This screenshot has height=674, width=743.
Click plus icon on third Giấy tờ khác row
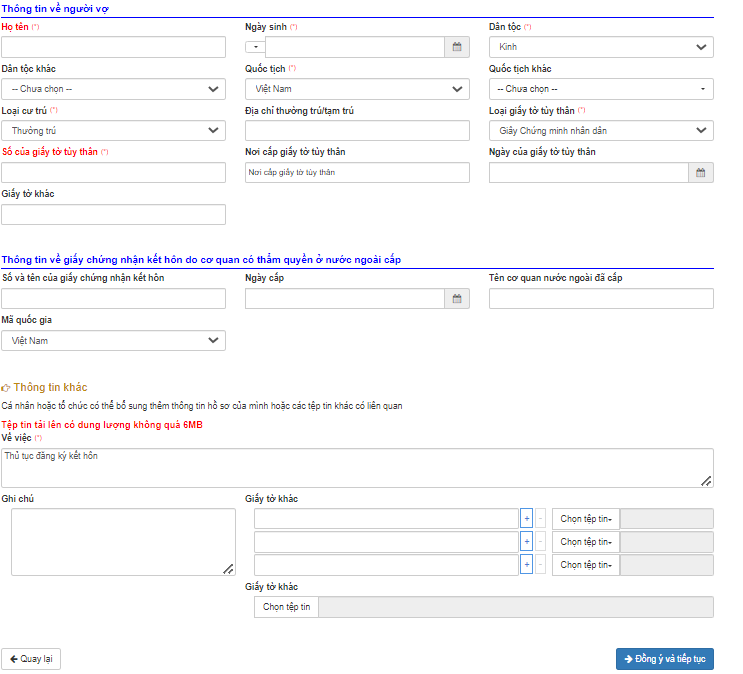[x=526, y=565]
